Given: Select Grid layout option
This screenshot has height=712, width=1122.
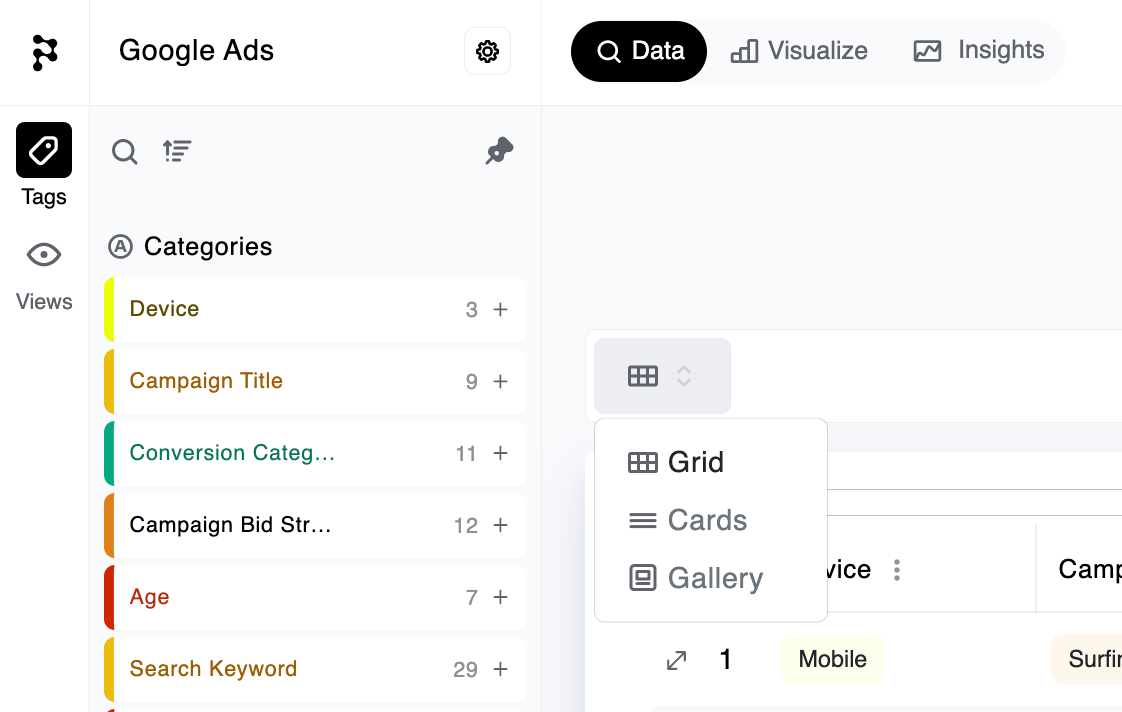Looking at the screenshot, I should (x=675, y=462).
